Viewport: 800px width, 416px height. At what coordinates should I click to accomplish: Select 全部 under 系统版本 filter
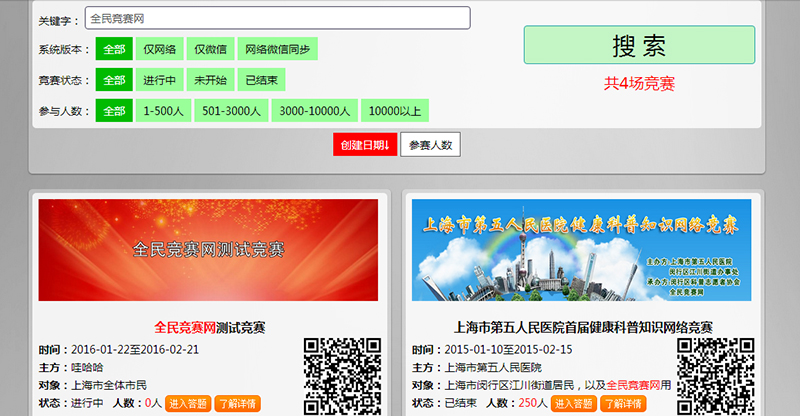[114, 49]
